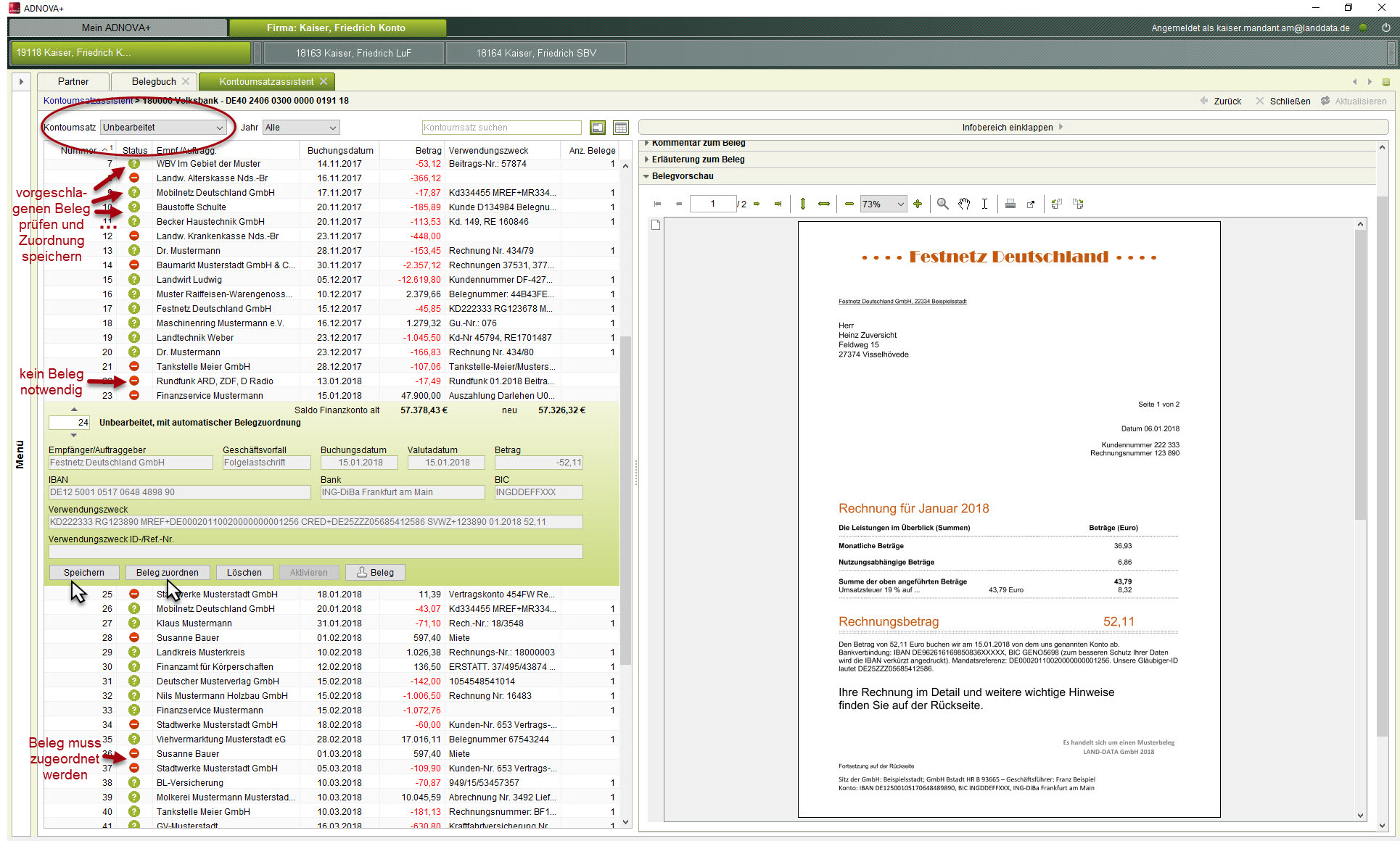Screen dimensions: 1400x841
Task: Select row Baumarkt Musterstadt GmbH & C...
Action: coord(332,265)
